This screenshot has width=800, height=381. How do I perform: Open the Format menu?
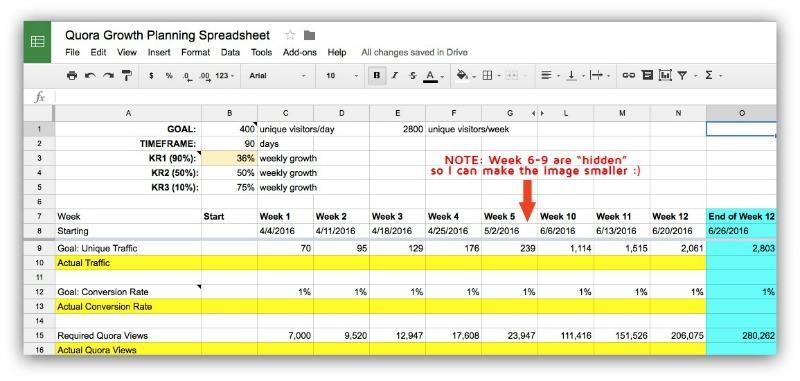tap(195, 52)
